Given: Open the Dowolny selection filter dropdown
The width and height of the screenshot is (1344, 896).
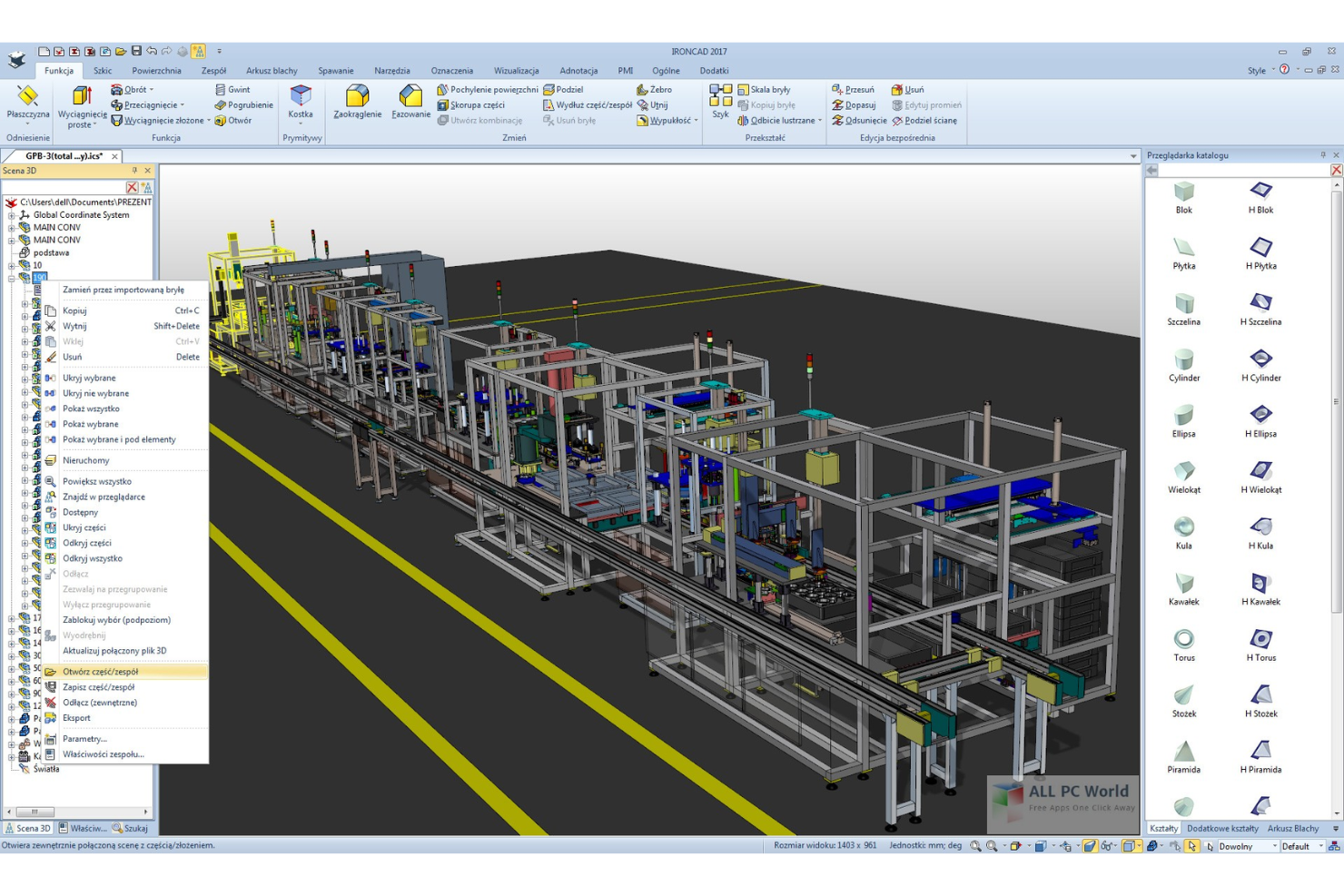Looking at the screenshot, I should pyautogui.click(x=1274, y=846).
